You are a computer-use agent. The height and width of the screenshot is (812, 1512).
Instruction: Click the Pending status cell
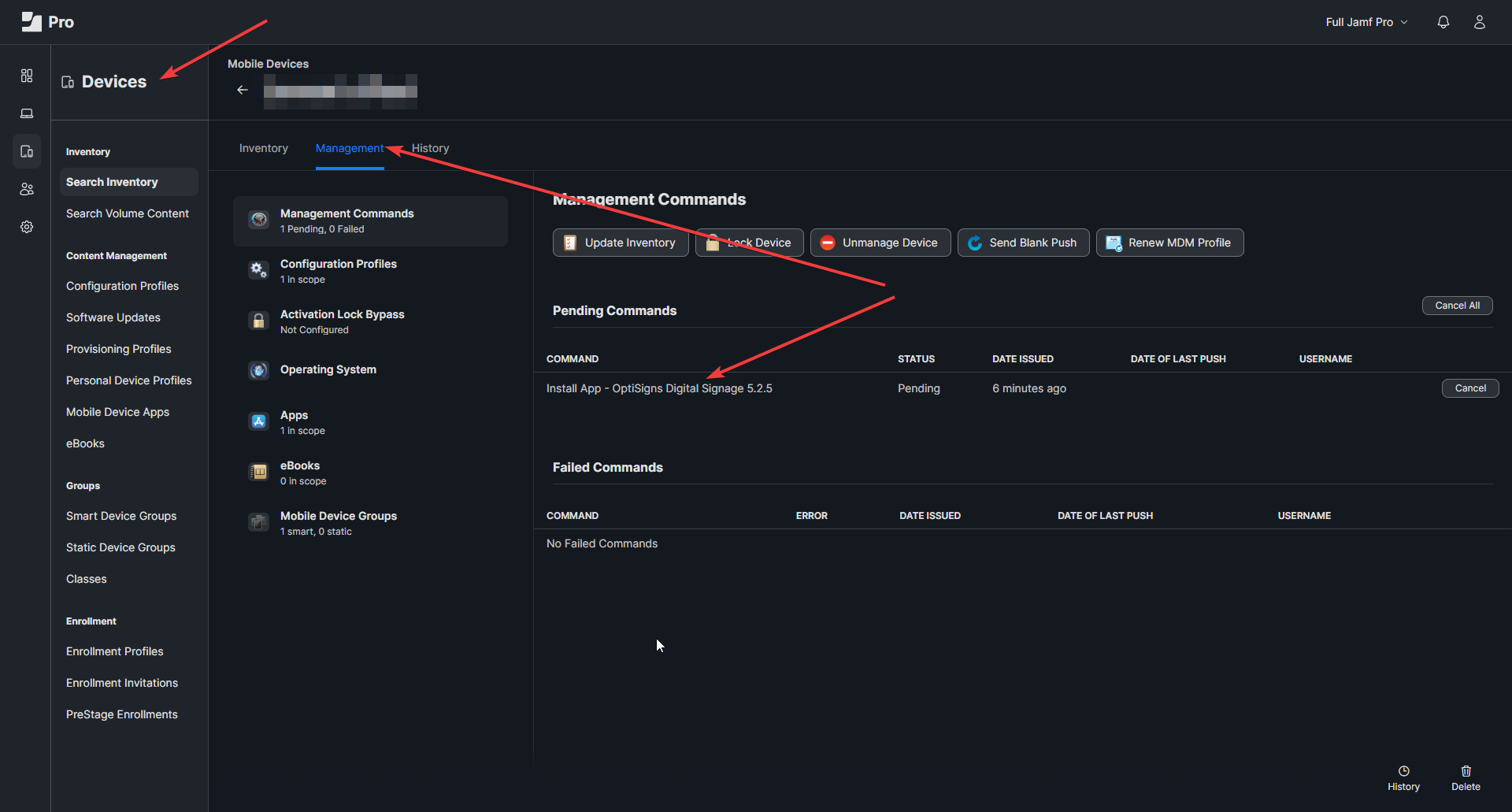[x=919, y=388]
